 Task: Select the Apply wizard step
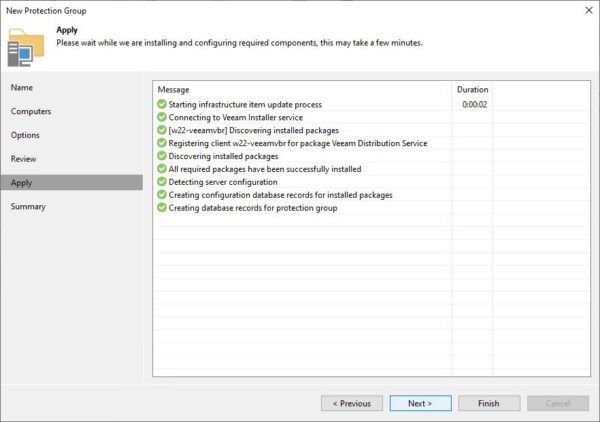pos(72,182)
